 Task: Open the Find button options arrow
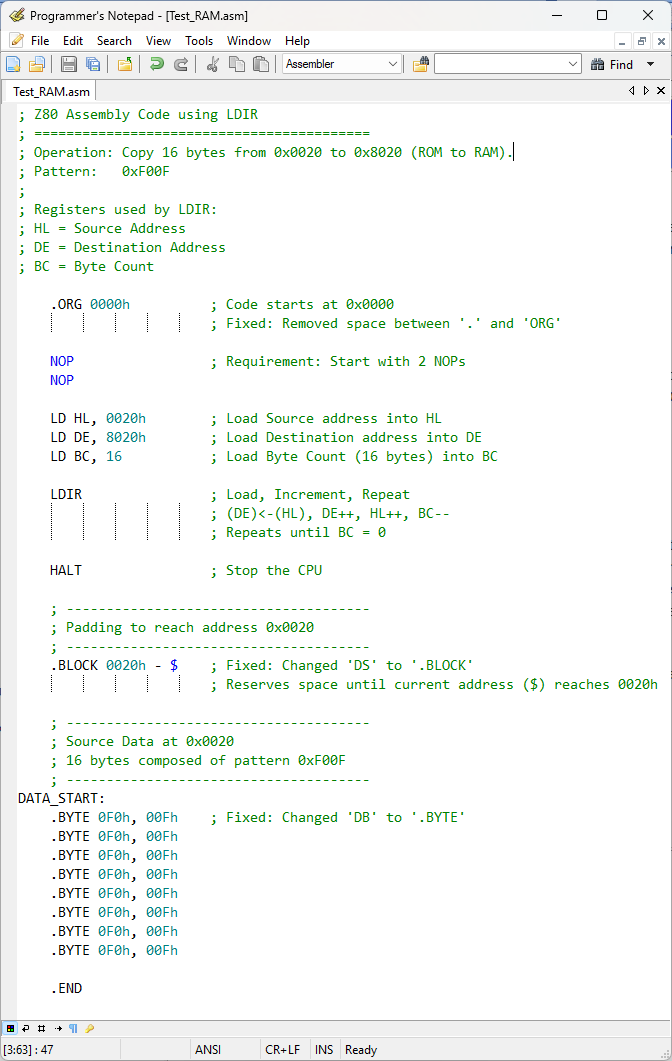[651, 64]
